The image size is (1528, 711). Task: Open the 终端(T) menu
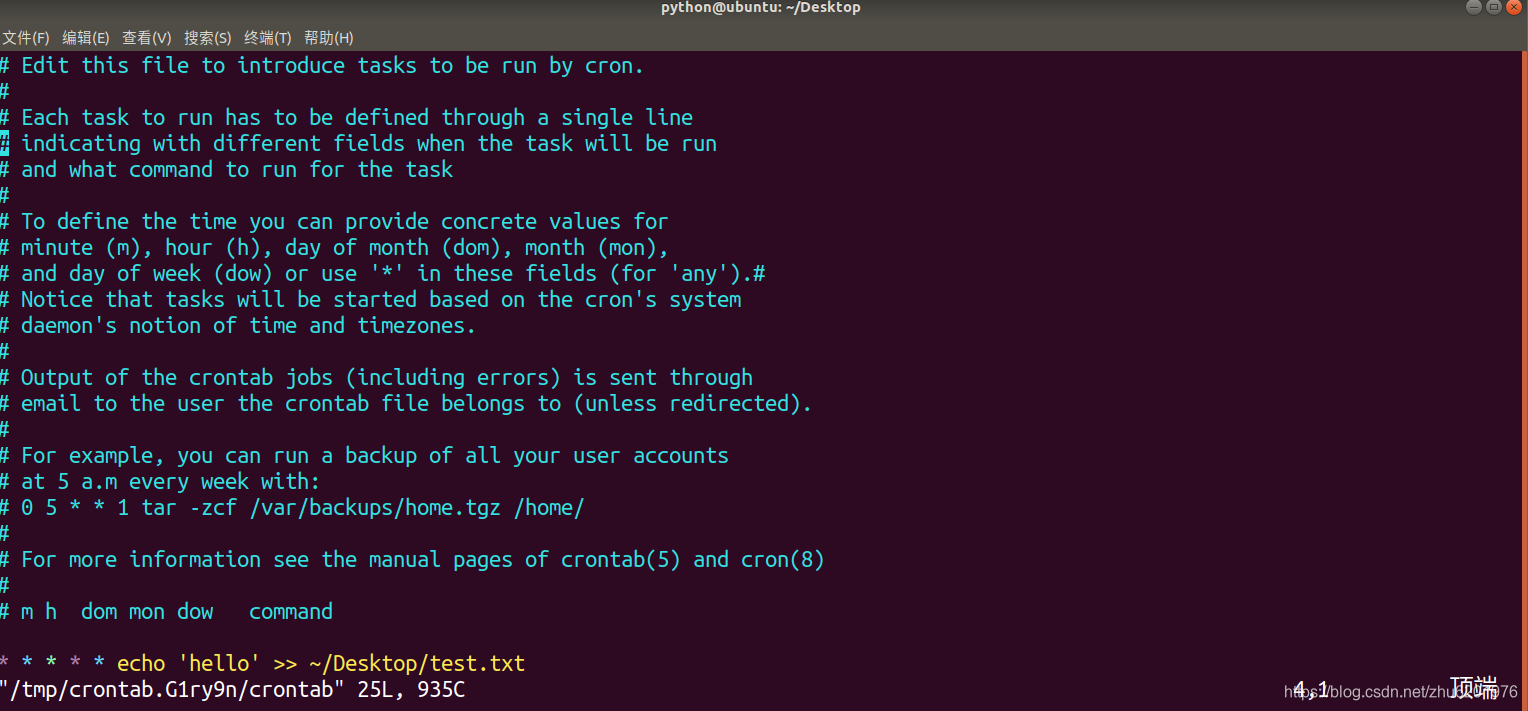coord(266,38)
